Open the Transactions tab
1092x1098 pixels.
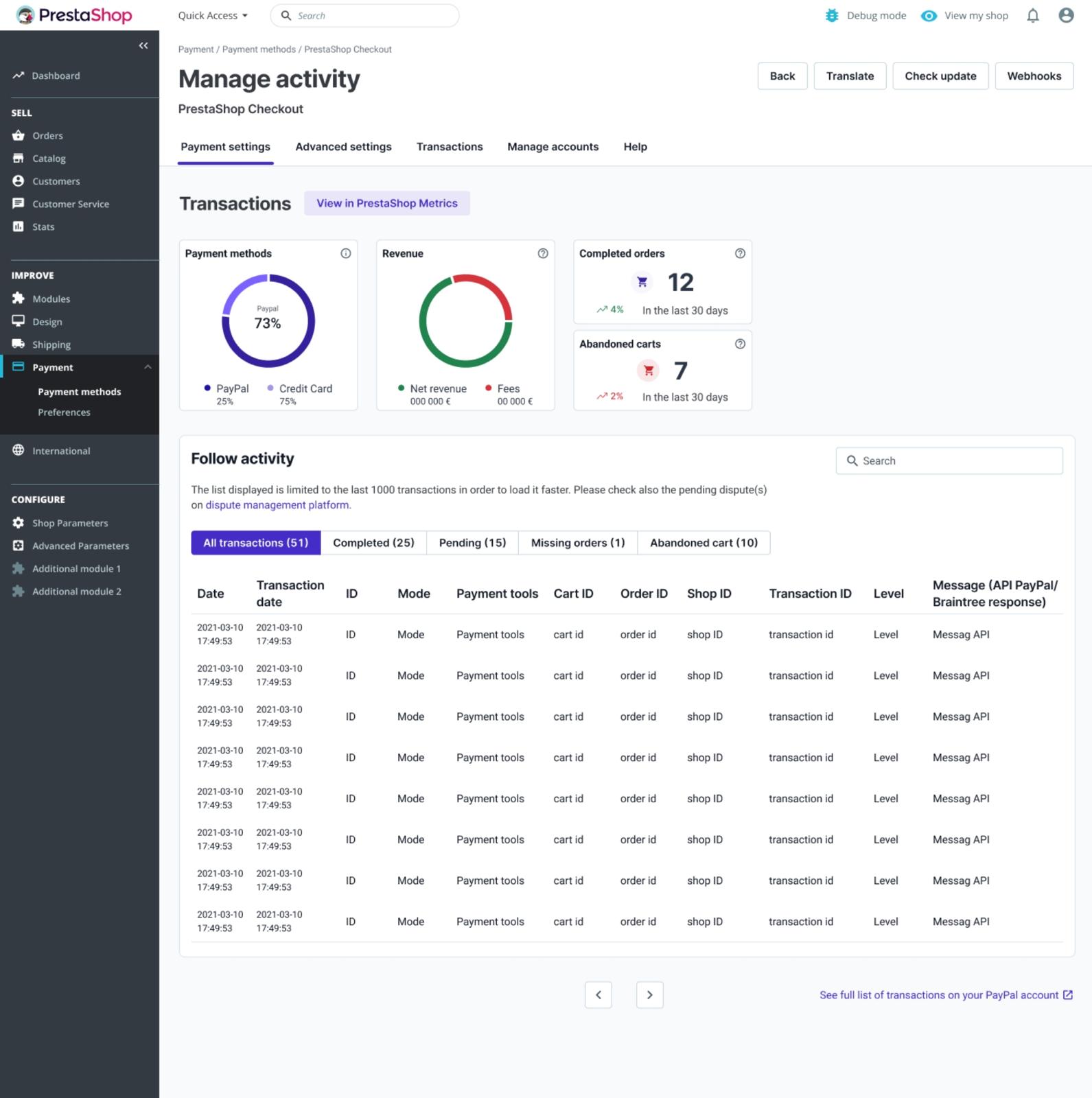450,147
